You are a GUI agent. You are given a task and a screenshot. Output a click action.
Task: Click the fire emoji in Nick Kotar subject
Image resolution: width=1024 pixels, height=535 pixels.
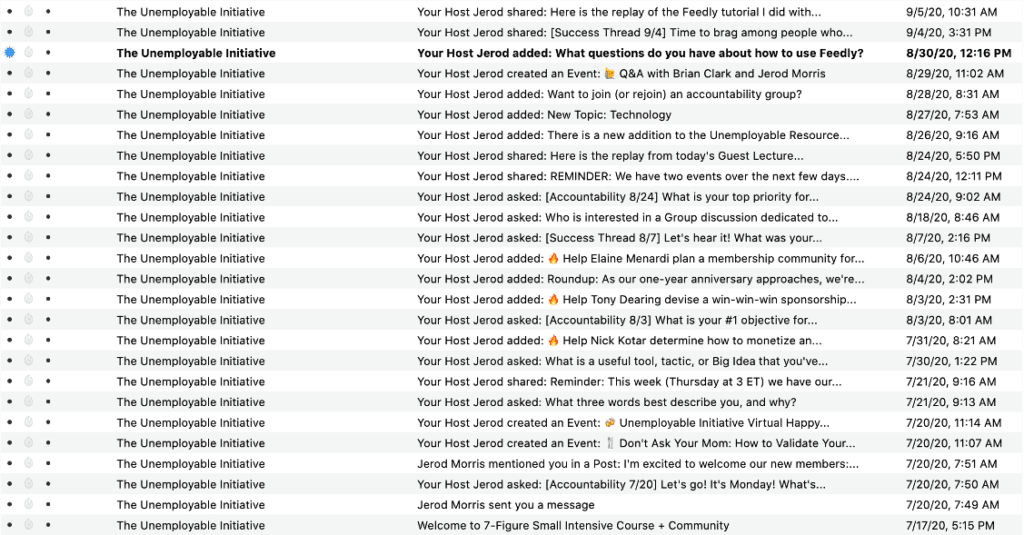coord(553,341)
